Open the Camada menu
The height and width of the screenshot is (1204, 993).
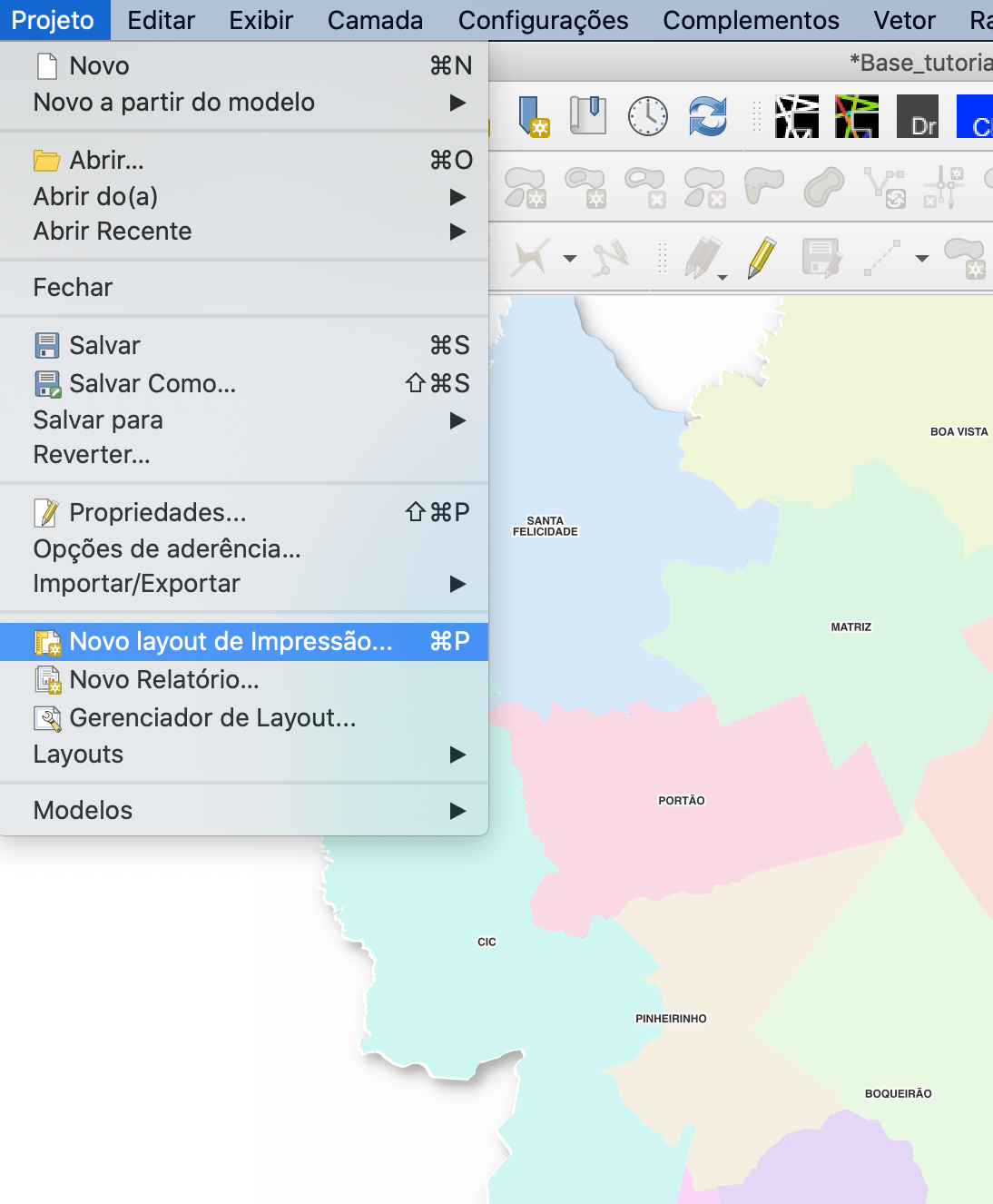coord(374,20)
